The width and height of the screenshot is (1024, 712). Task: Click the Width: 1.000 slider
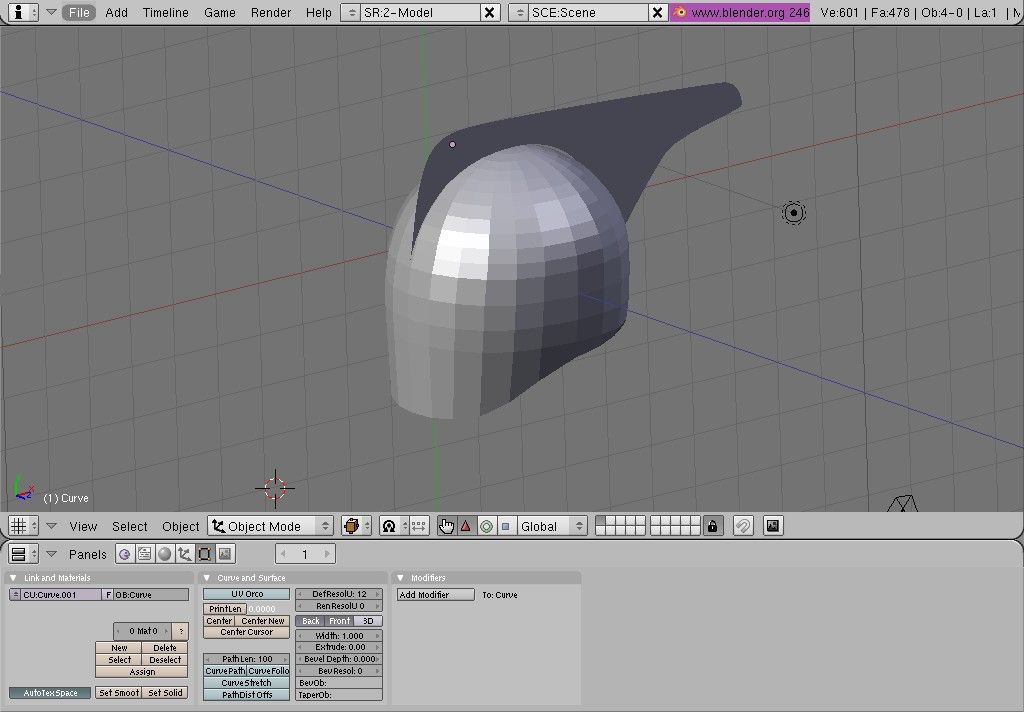coord(339,635)
